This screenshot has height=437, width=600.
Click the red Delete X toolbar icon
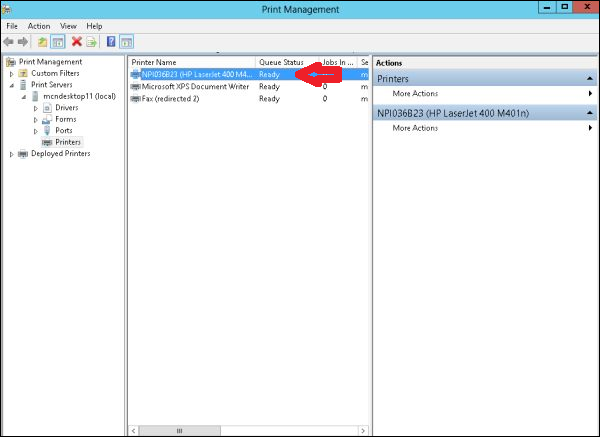[77, 41]
